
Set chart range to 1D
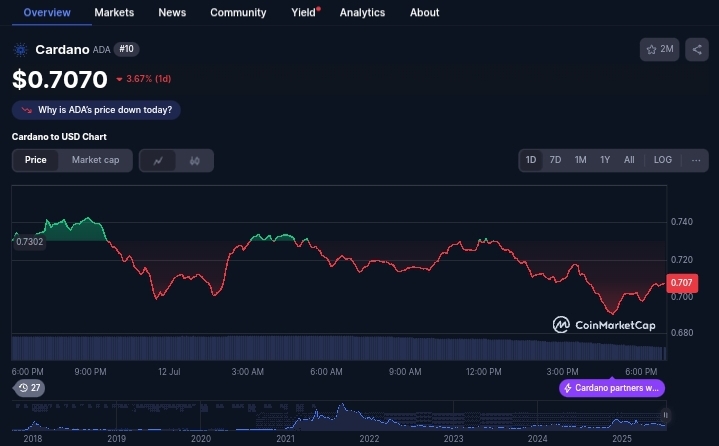[x=531, y=160]
